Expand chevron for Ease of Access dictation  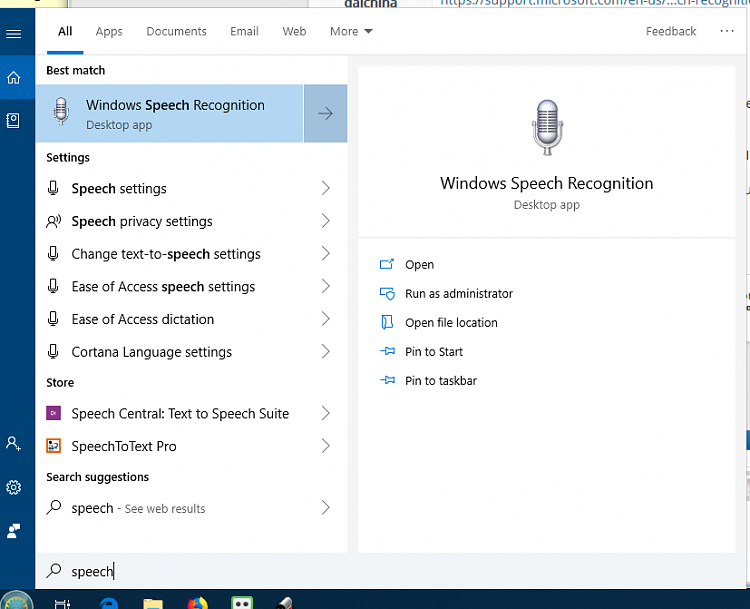coord(326,319)
